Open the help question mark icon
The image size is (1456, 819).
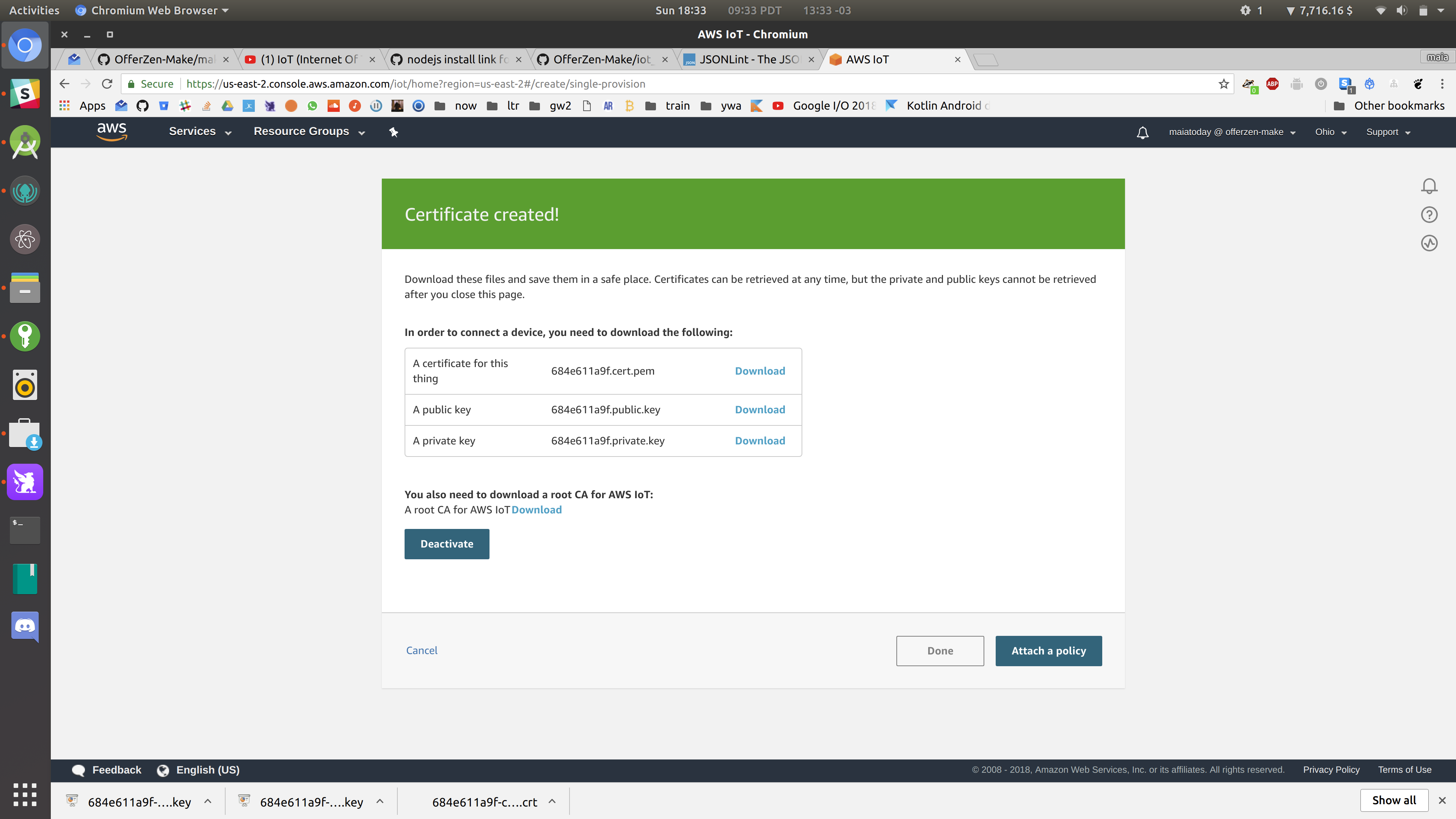click(x=1429, y=215)
